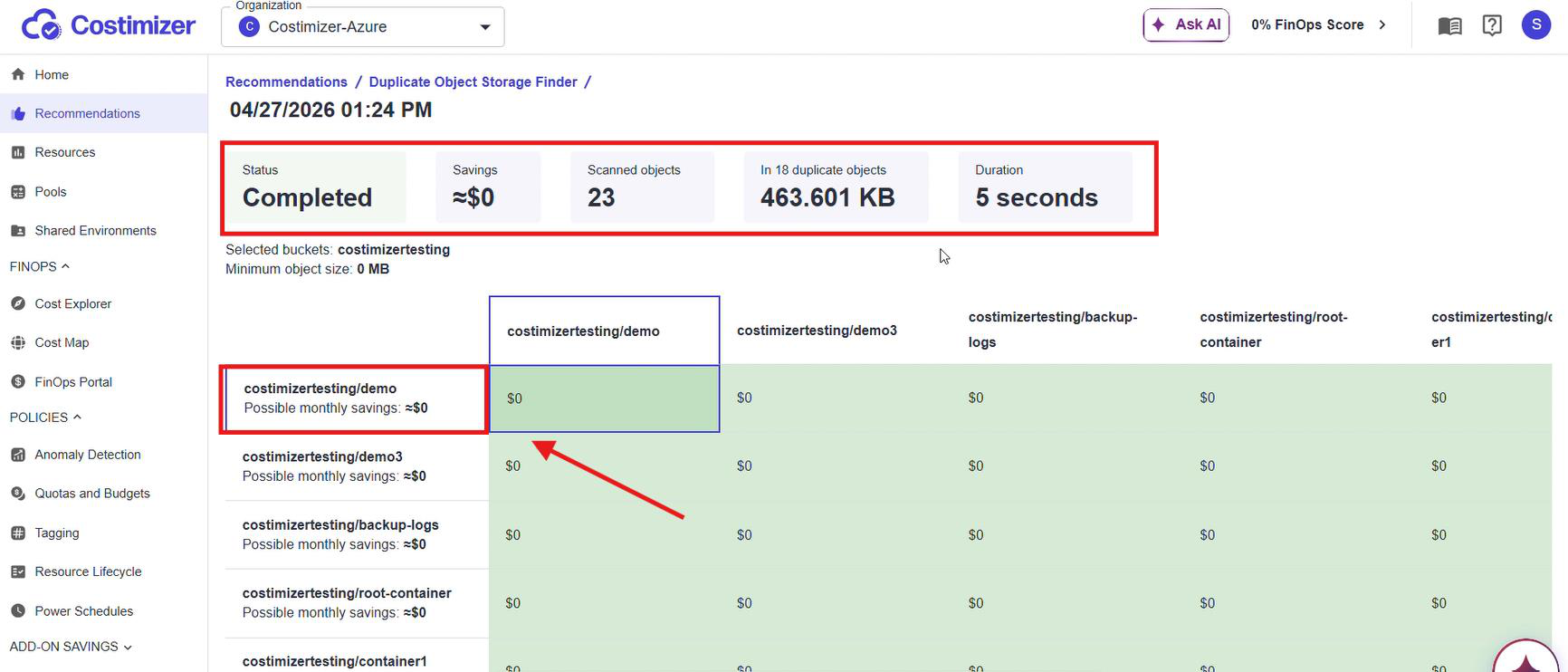Click the Cost Explorer compass icon
Image resolution: width=1568 pixels, height=672 pixels.
tap(18, 303)
